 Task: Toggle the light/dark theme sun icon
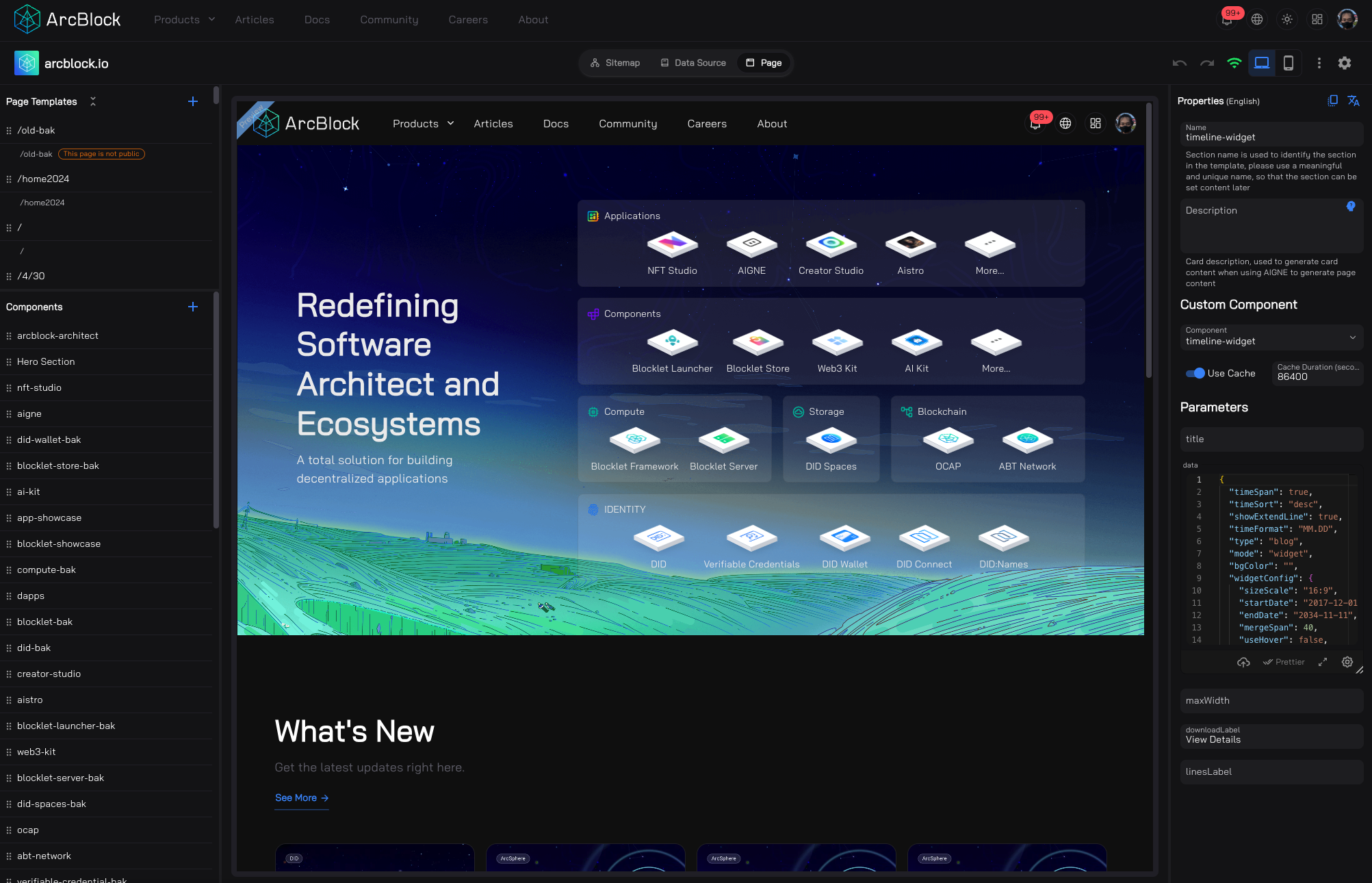tap(1286, 19)
